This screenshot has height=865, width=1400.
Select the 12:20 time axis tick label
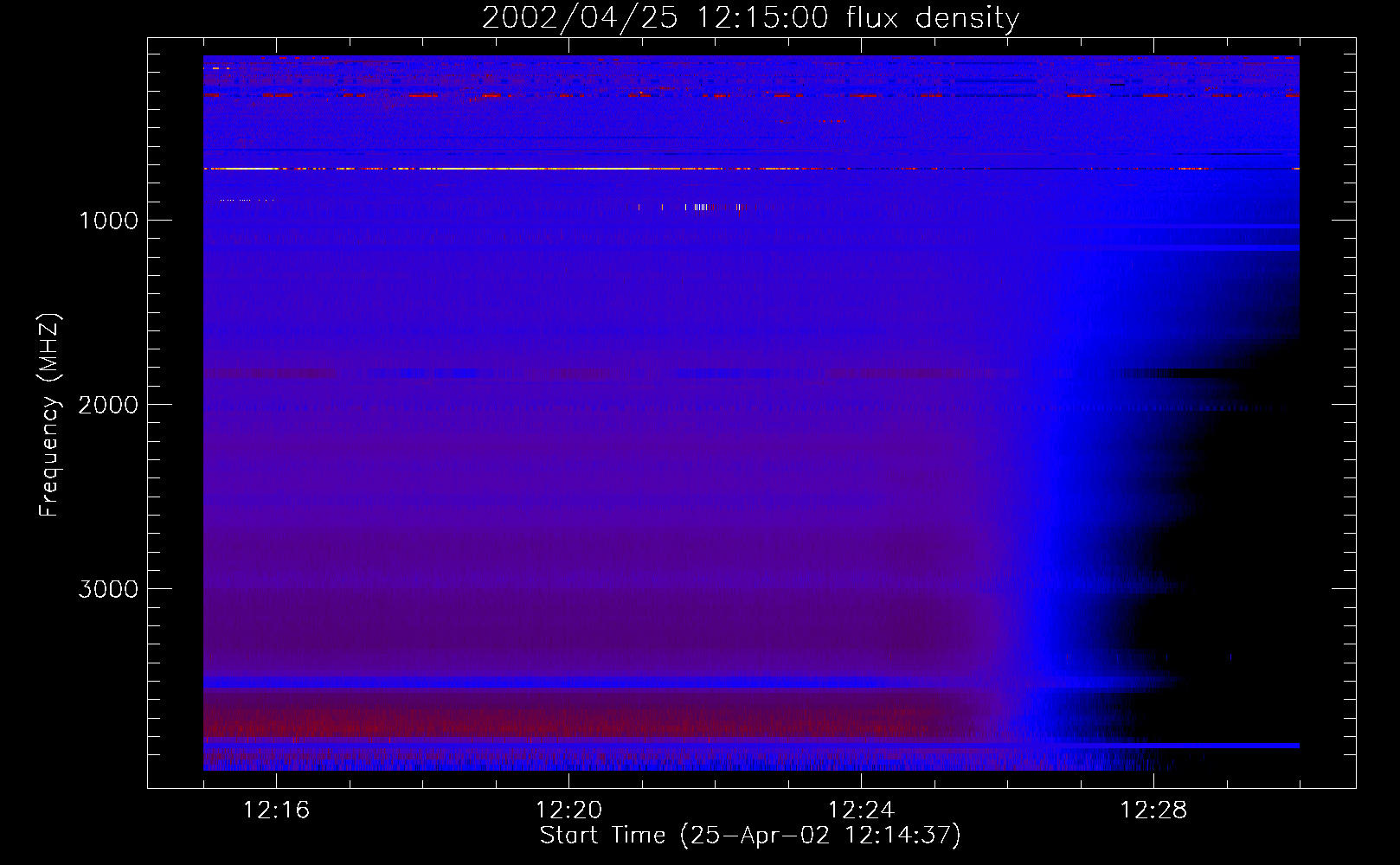[x=569, y=811]
